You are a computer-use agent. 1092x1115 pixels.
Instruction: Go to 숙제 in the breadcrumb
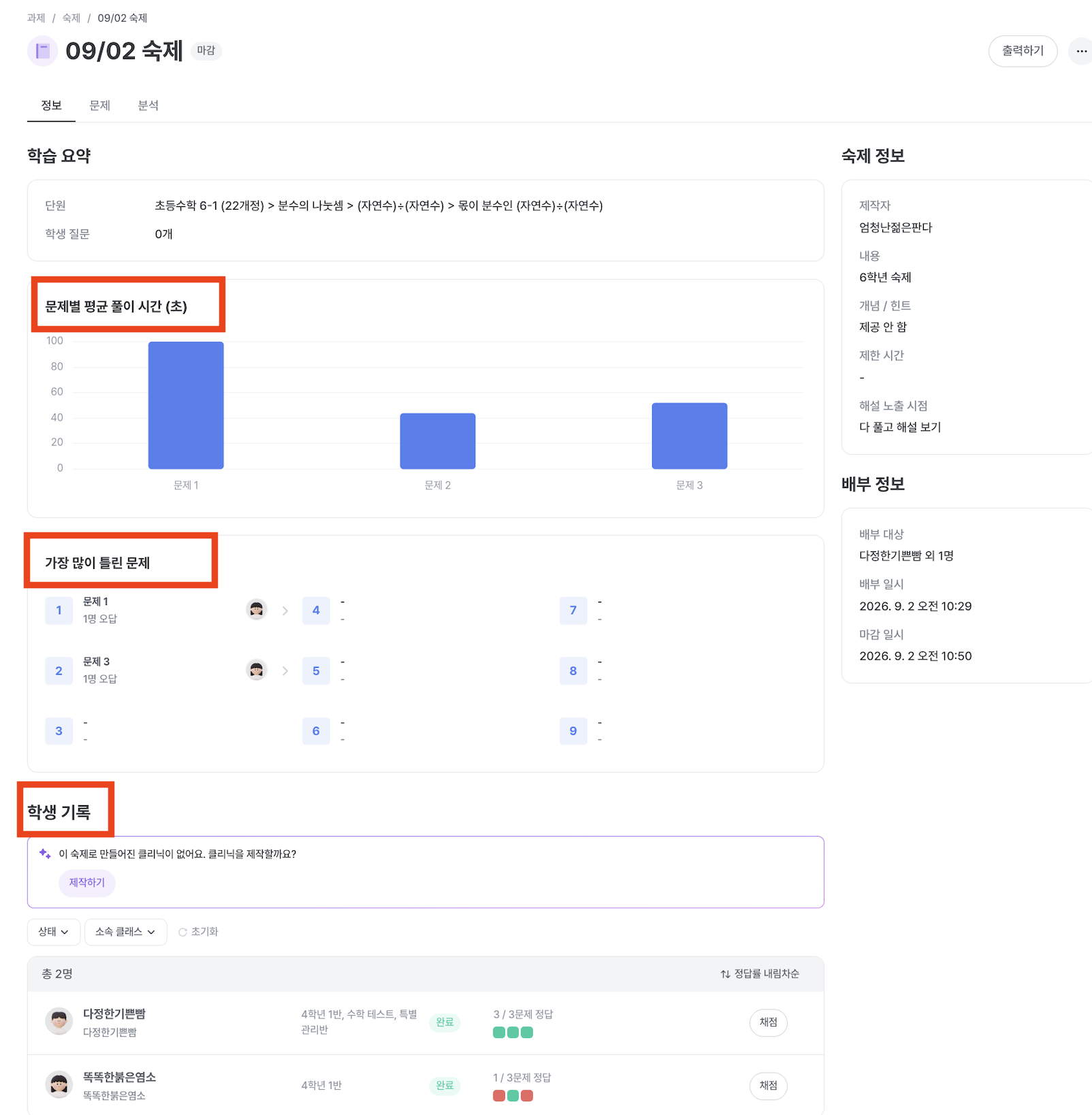(71, 18)
